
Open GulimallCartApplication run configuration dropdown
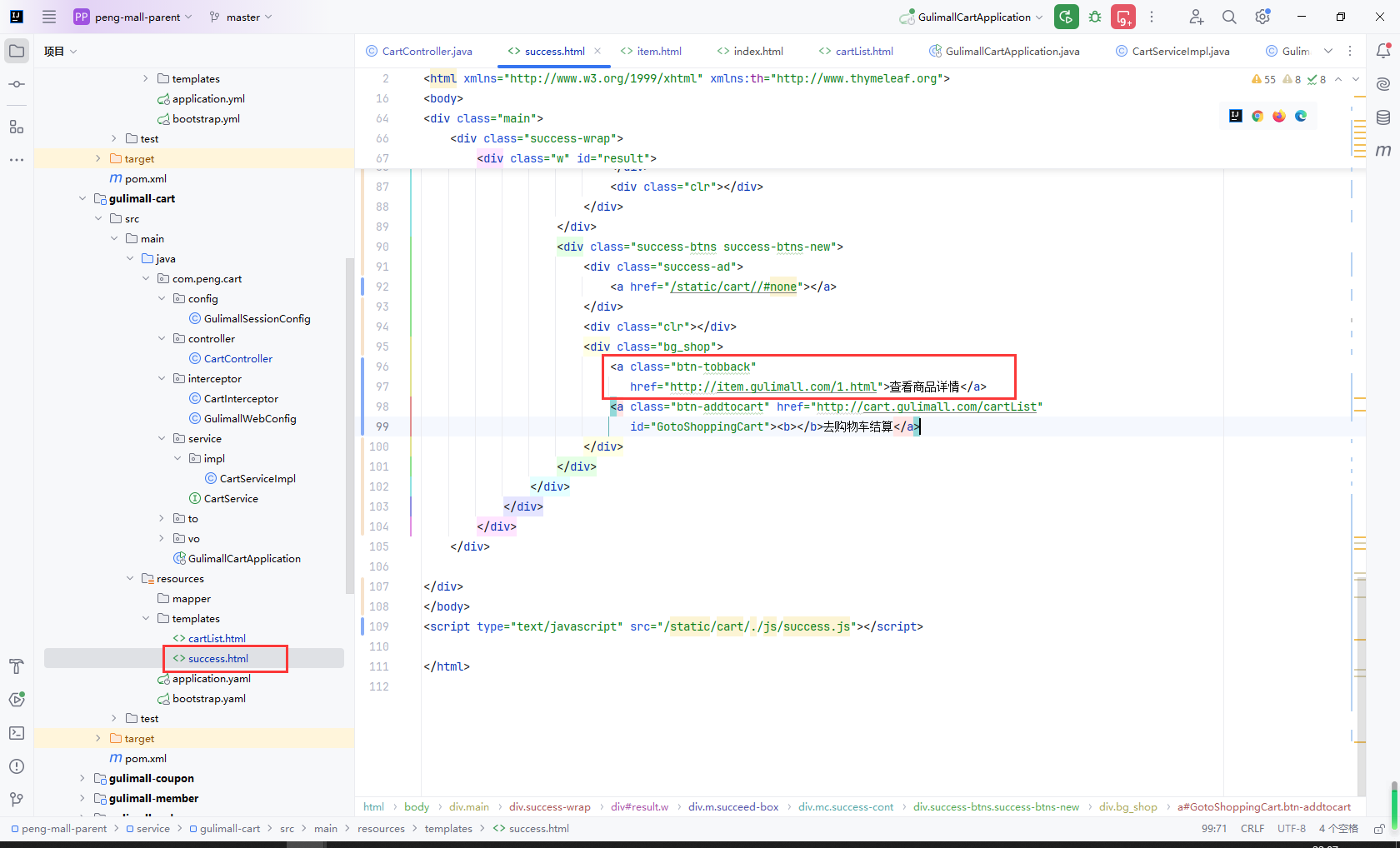[972, 17]
